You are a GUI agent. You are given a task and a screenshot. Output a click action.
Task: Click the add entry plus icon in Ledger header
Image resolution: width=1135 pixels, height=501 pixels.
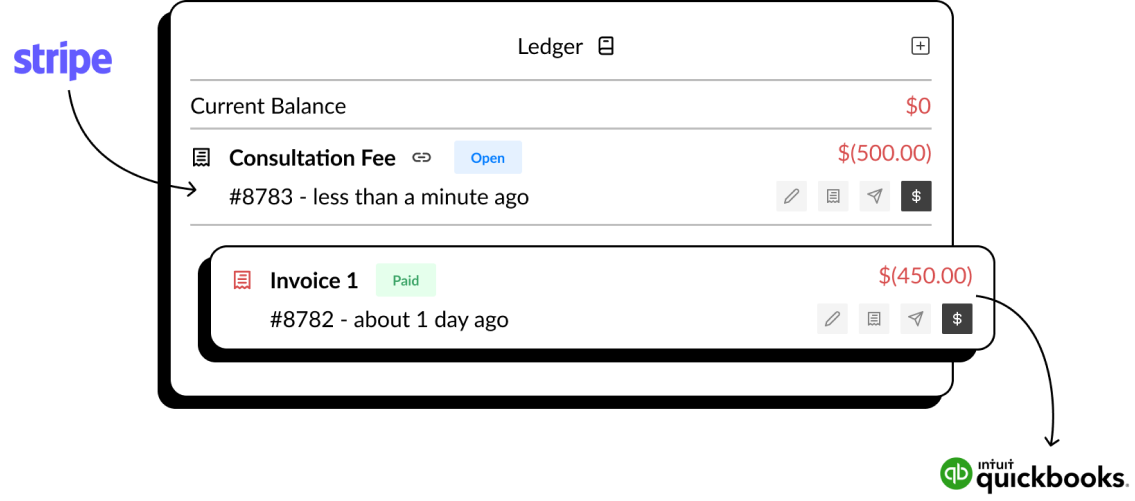919,46
